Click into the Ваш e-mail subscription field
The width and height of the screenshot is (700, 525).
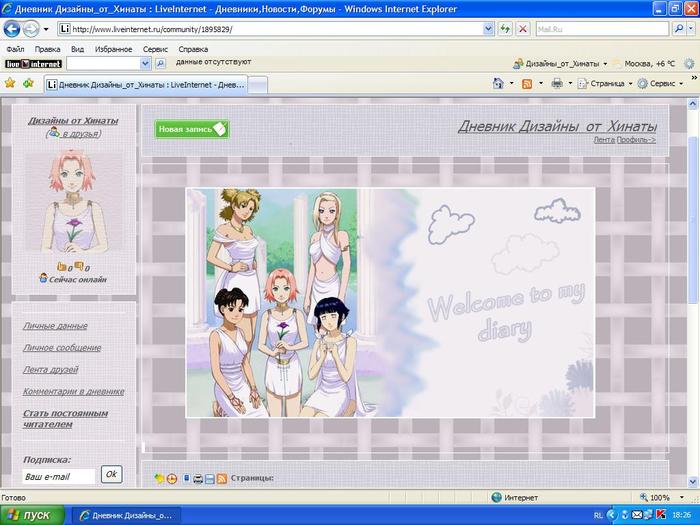tap(58, 476)
